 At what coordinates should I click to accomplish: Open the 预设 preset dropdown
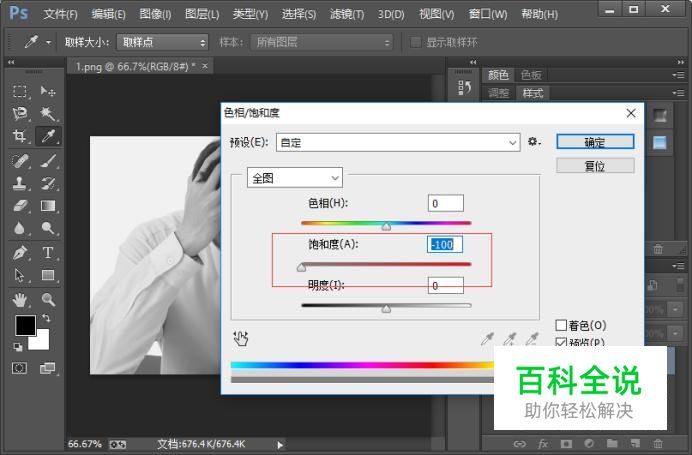tap(398, 143)
